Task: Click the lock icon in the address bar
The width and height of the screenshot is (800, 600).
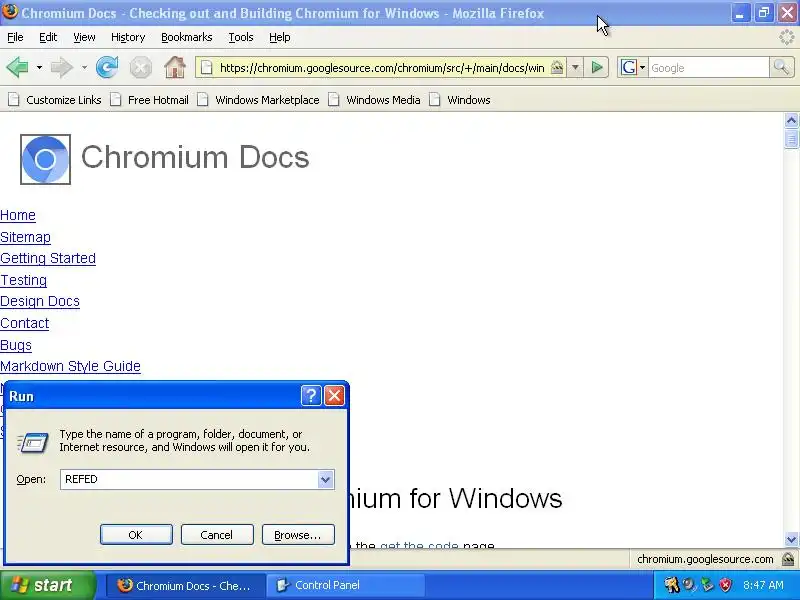Action: [557, 67]
